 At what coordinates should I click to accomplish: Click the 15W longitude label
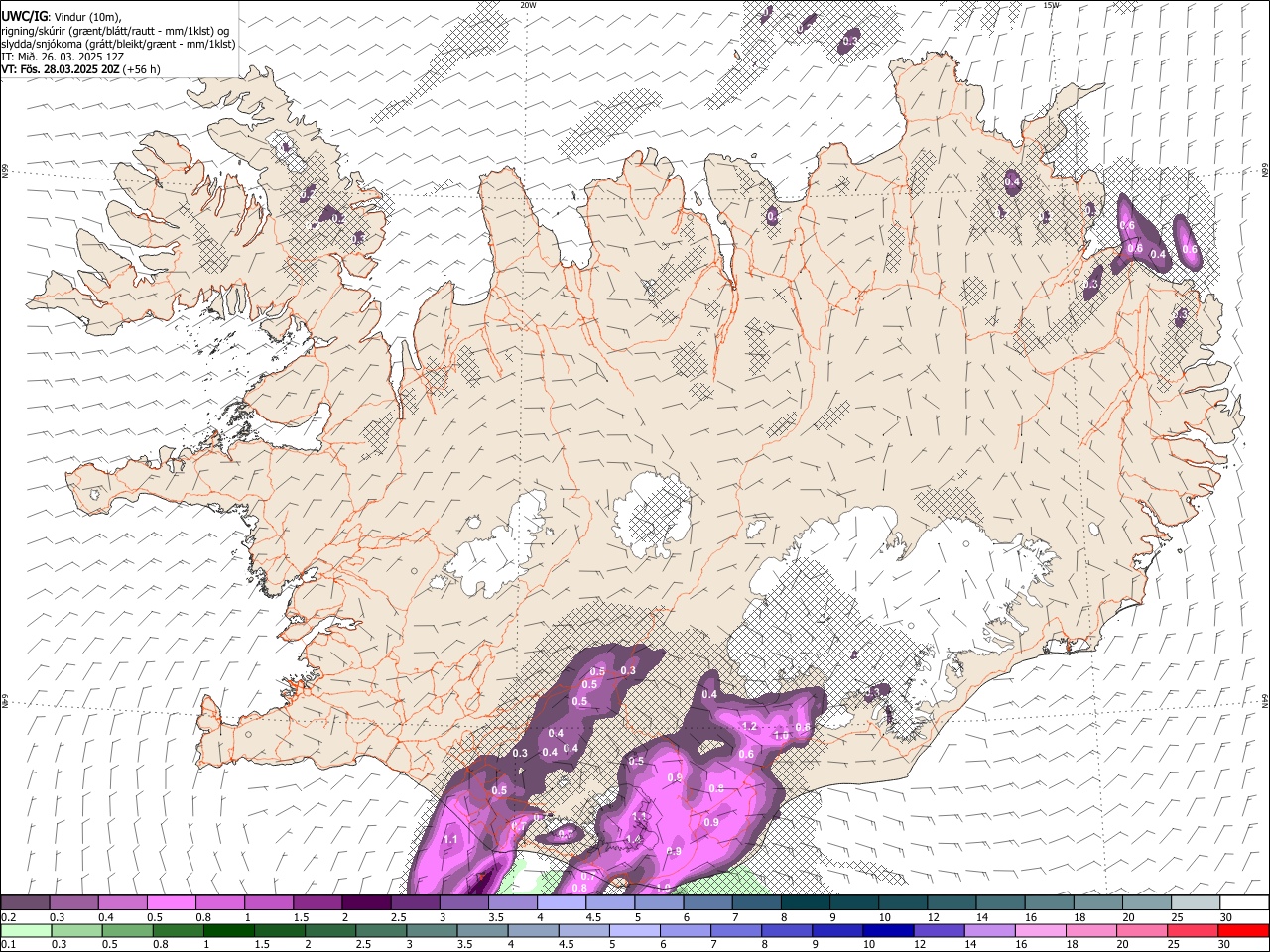coord(1051,5)
